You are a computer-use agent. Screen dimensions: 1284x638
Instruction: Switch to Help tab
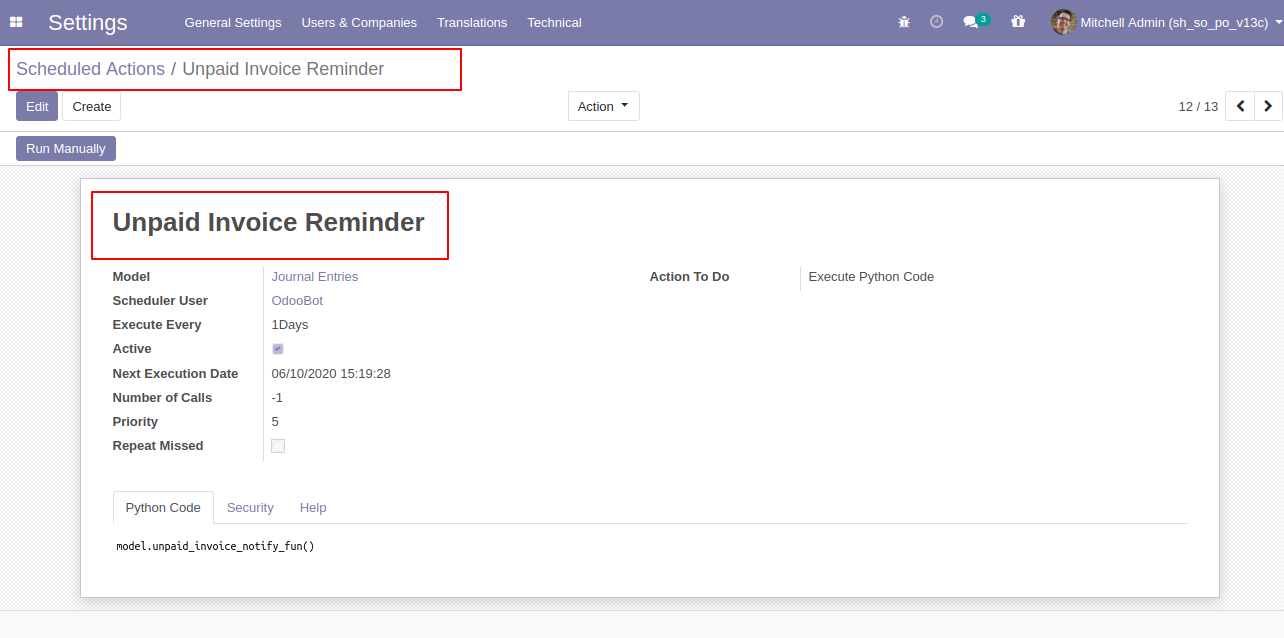(313, 507)
